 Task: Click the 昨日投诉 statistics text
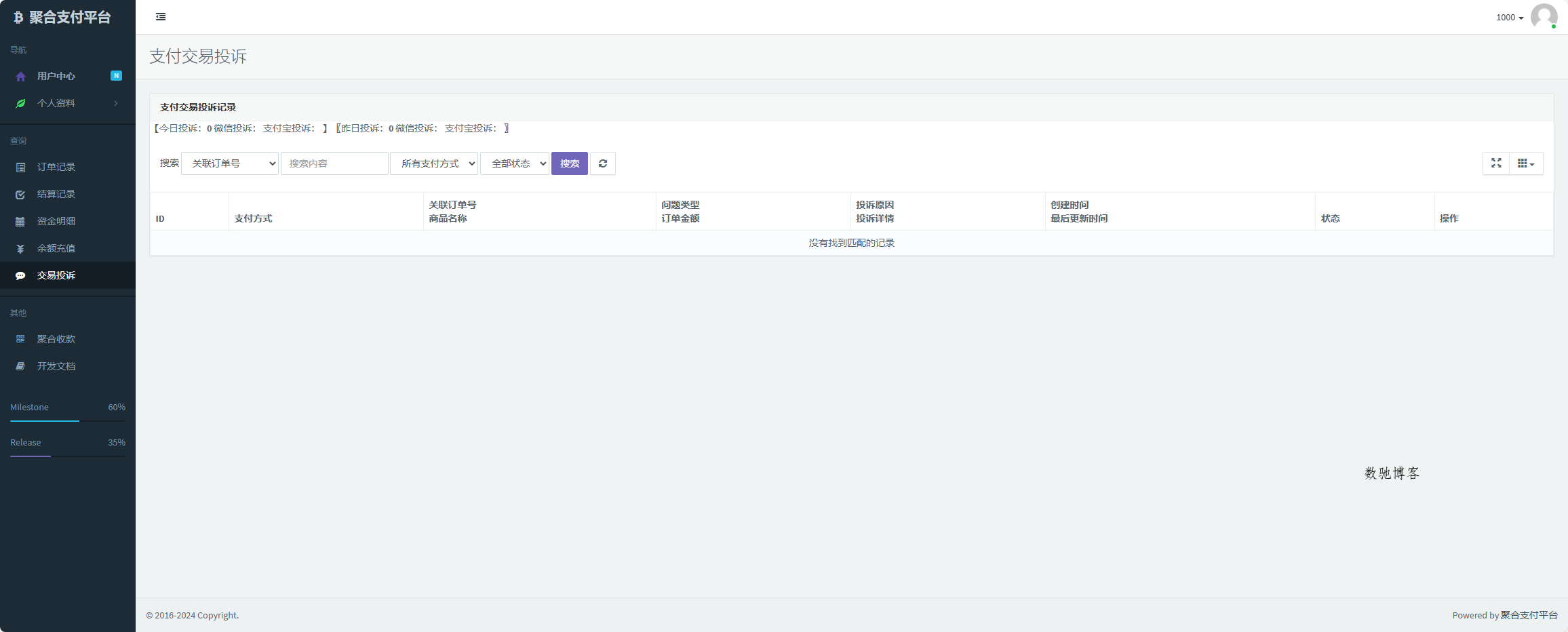[423, 128]
